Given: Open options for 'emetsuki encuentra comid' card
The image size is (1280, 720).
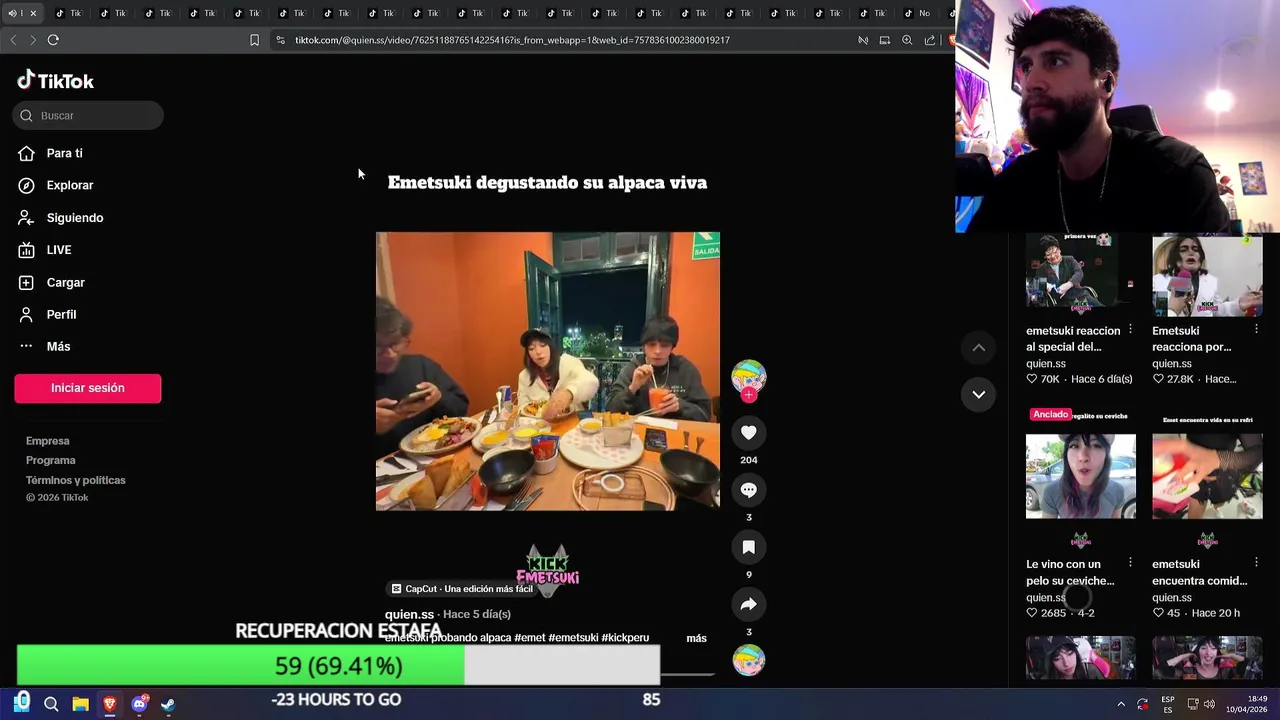Looking at the screenshot, I should click(1256, 563).
